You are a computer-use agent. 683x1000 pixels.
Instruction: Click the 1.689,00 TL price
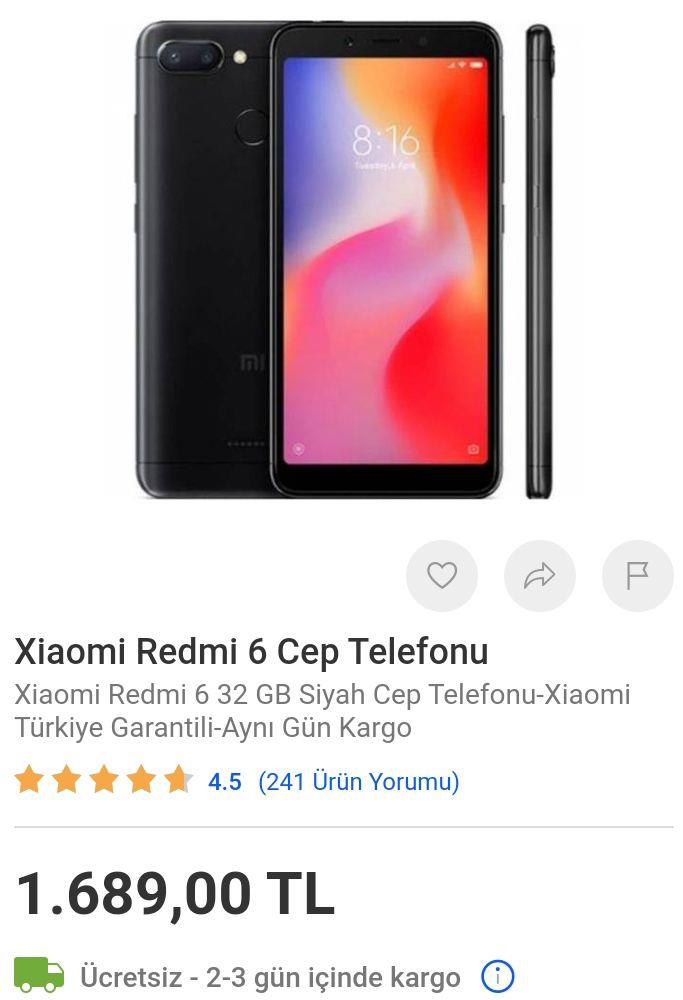(x=174, y=894)
